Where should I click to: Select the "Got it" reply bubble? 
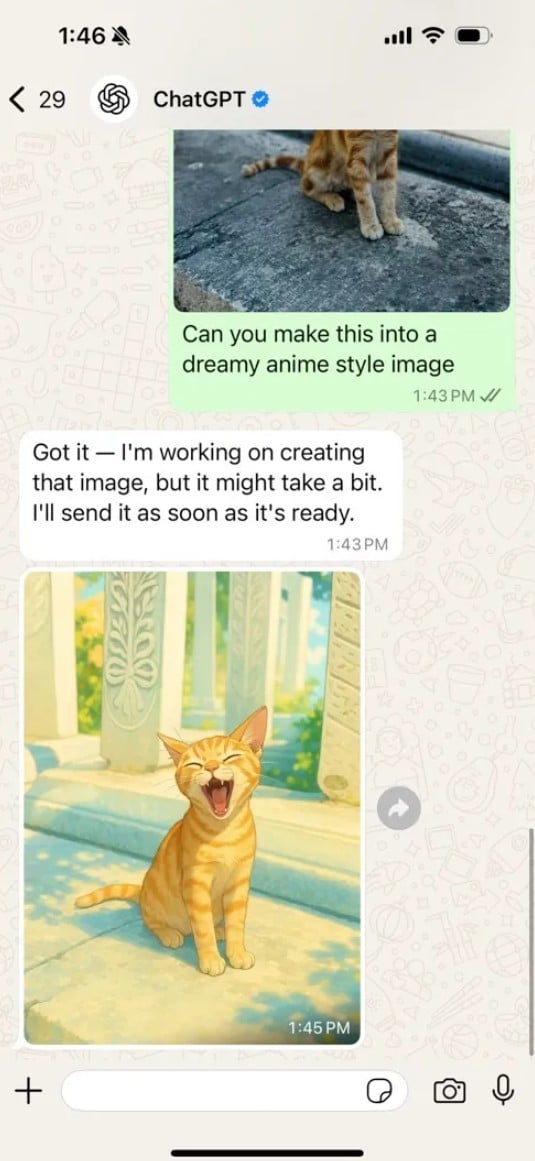tap(211, 495)
